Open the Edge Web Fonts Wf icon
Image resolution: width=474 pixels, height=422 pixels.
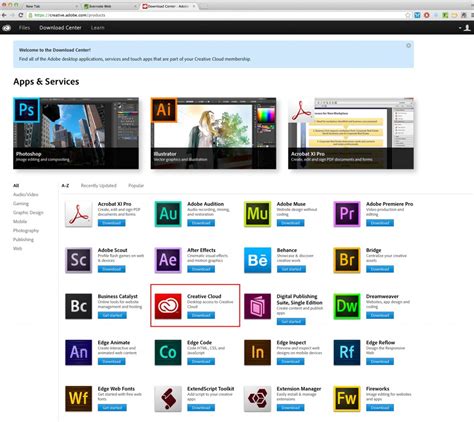[79, 399]
